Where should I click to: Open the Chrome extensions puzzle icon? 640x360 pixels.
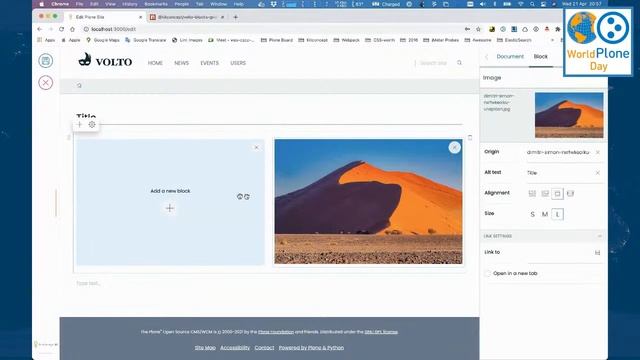tap(558, 29)
